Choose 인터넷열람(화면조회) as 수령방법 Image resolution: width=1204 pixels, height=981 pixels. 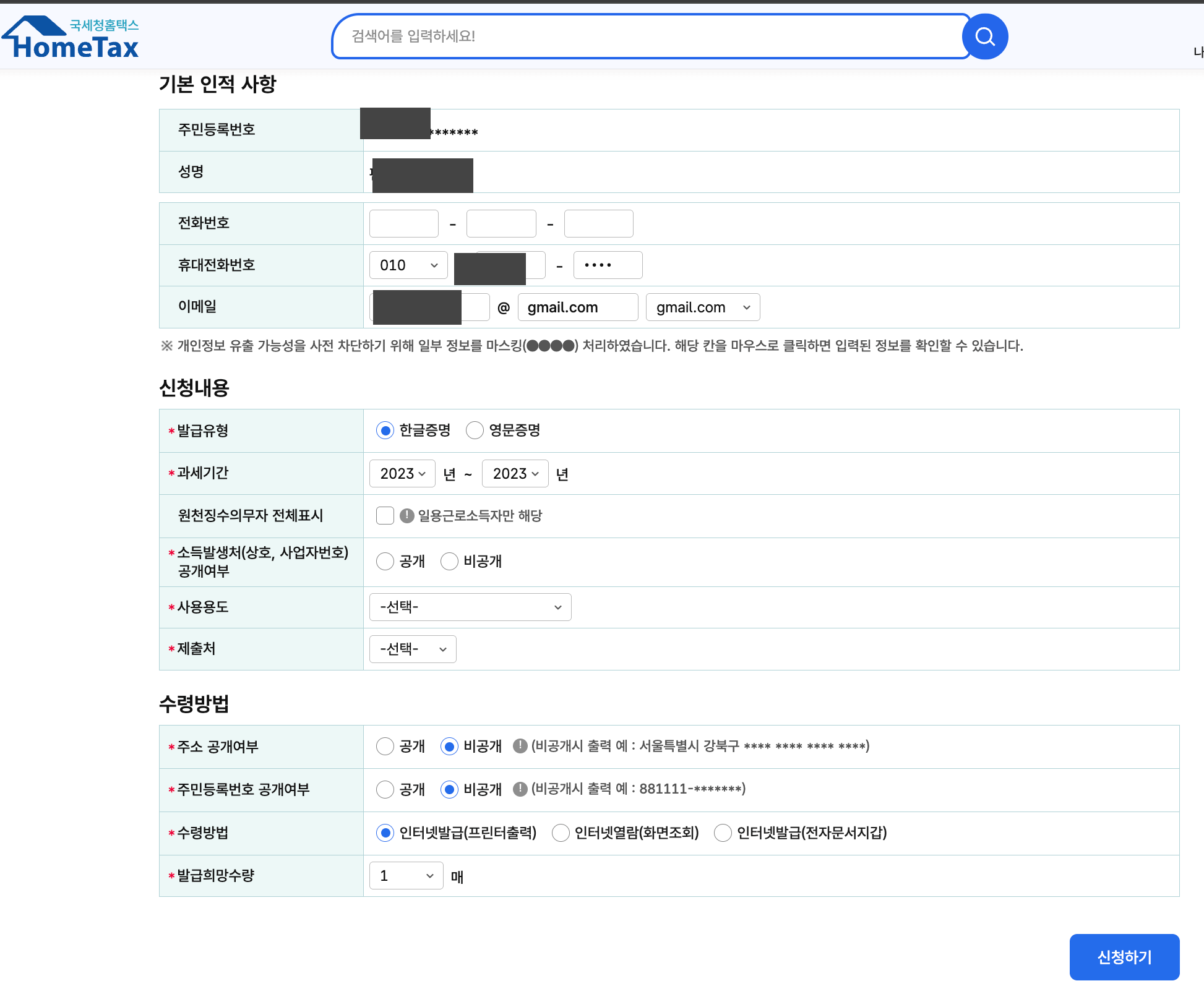[x=561, y=833]
